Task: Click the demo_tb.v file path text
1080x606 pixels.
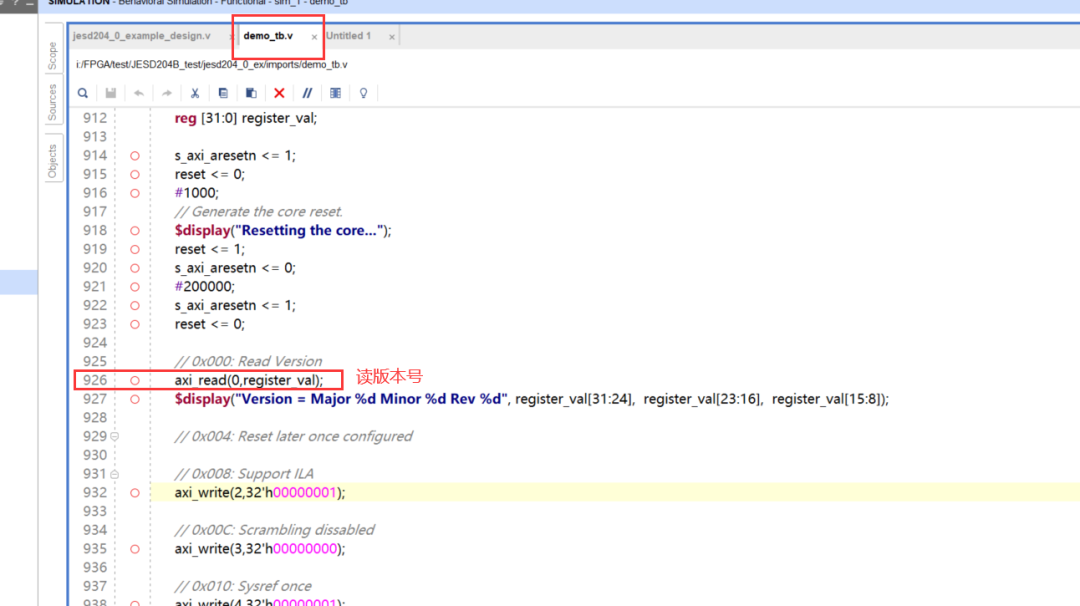Action: [211, 65]
